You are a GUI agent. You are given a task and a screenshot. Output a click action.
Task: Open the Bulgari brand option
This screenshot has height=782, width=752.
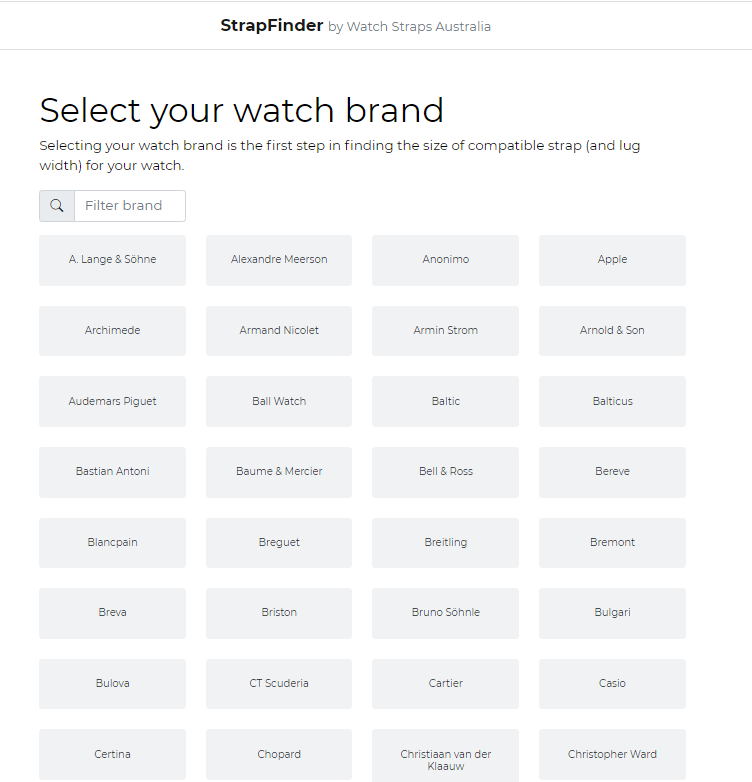[x=612, y=612]
